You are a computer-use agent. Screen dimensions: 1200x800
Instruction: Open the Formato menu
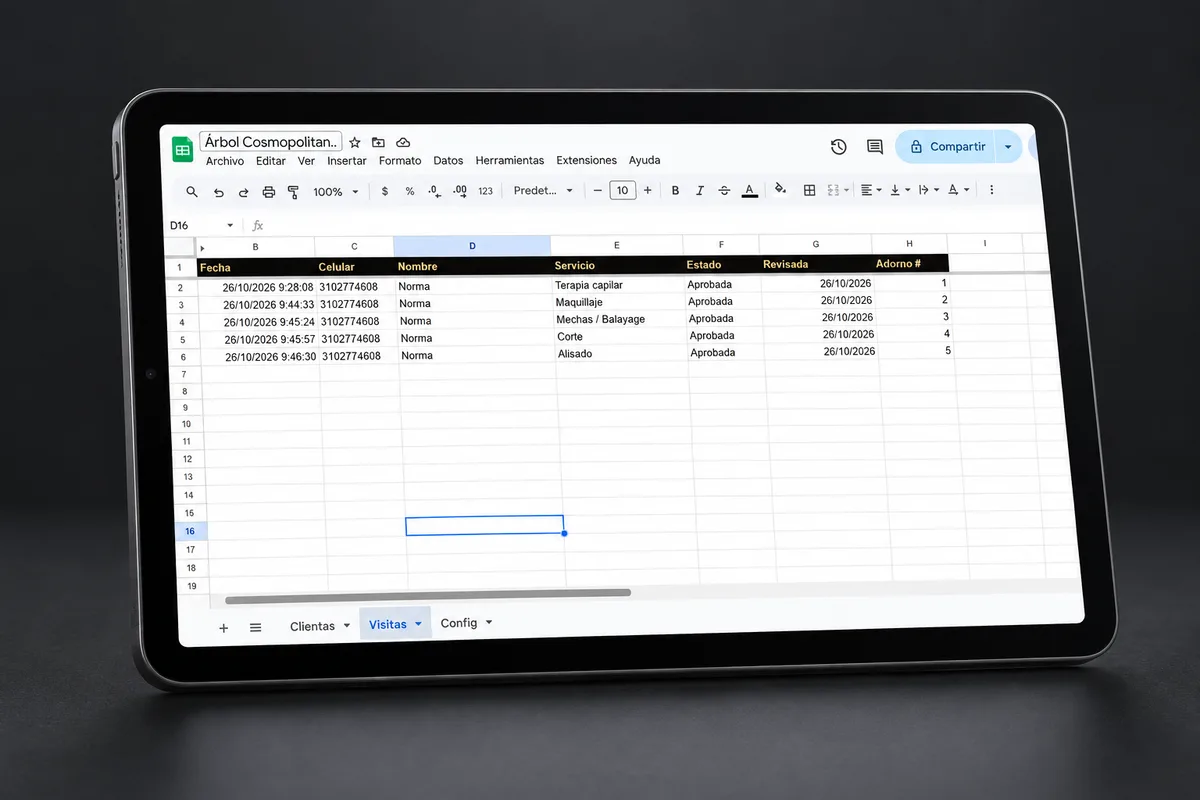pyautogui.click(x=400, y=161)
